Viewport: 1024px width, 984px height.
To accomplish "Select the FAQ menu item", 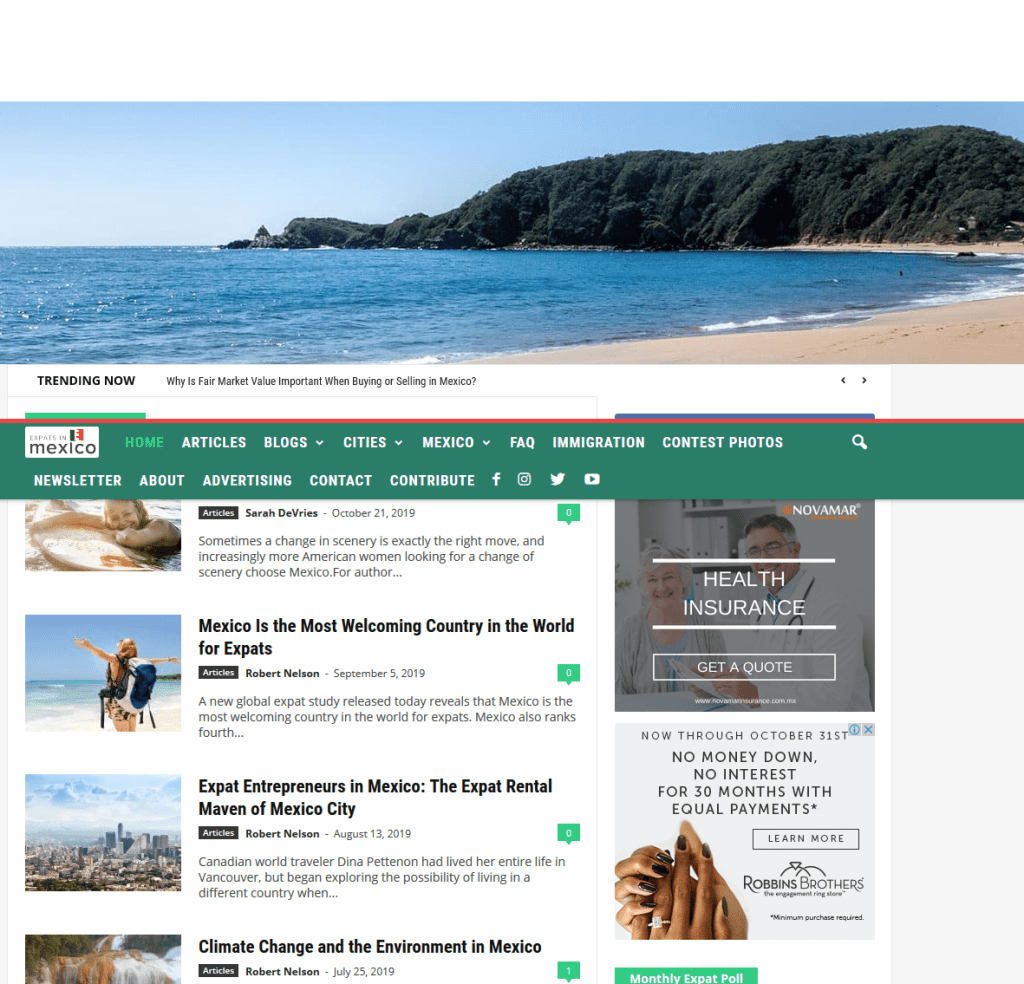I will (x=522, y=442).
